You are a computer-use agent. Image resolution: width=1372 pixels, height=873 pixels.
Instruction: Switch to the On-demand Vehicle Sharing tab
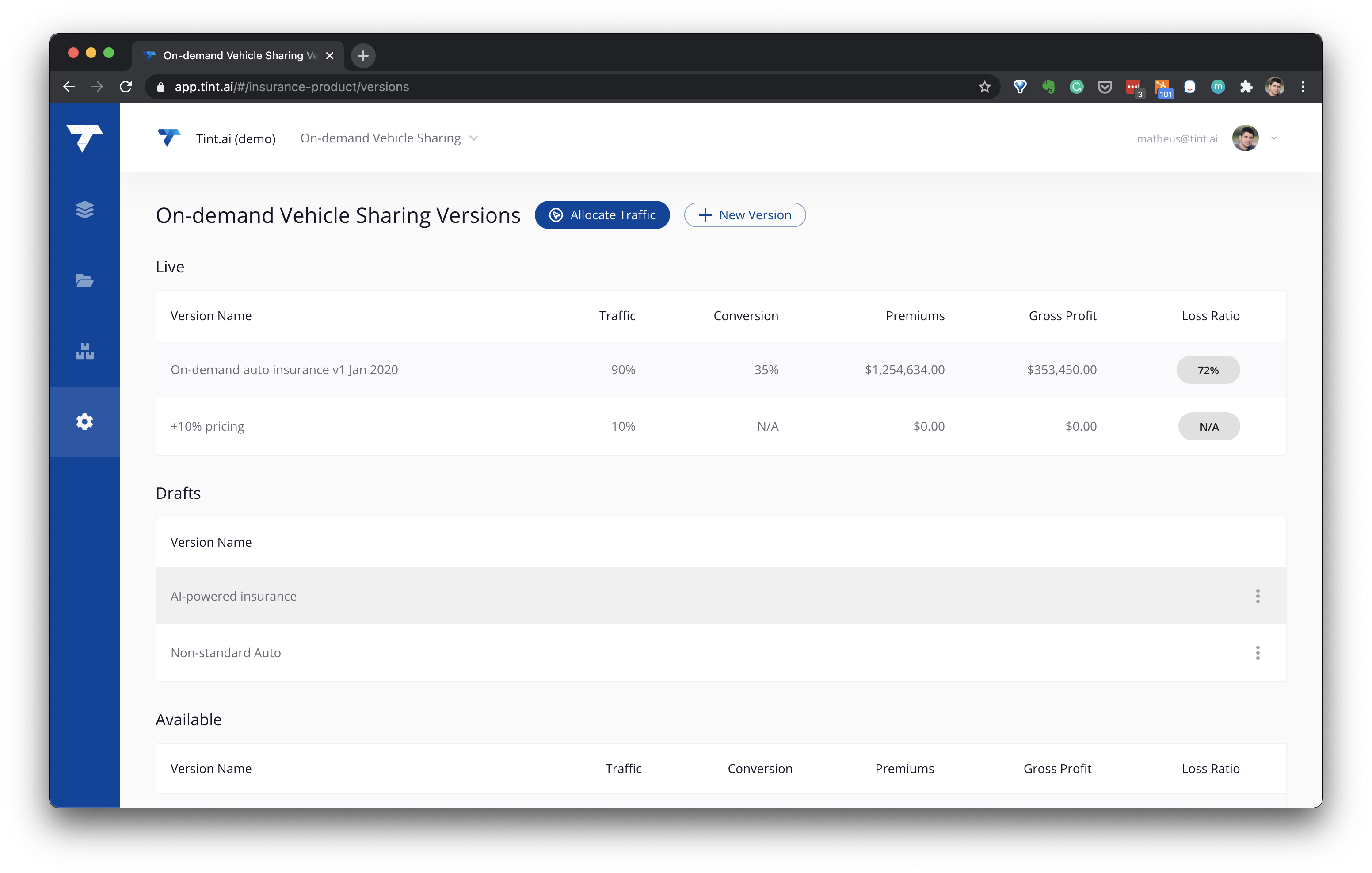(x=234, y=55)
